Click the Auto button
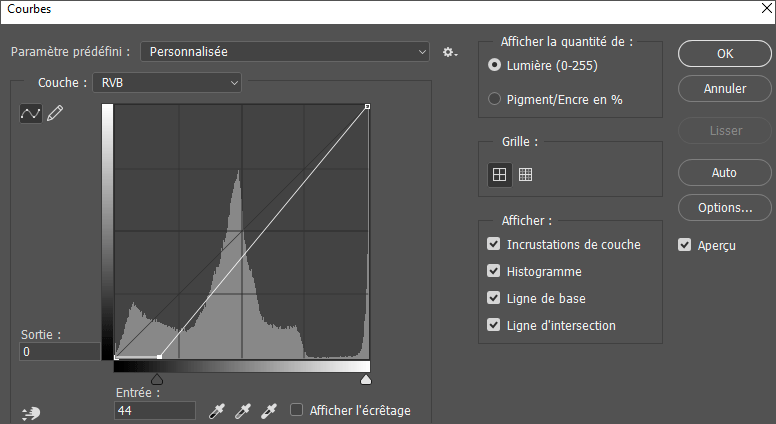This screenshot has height=424, width=776. 724,173
